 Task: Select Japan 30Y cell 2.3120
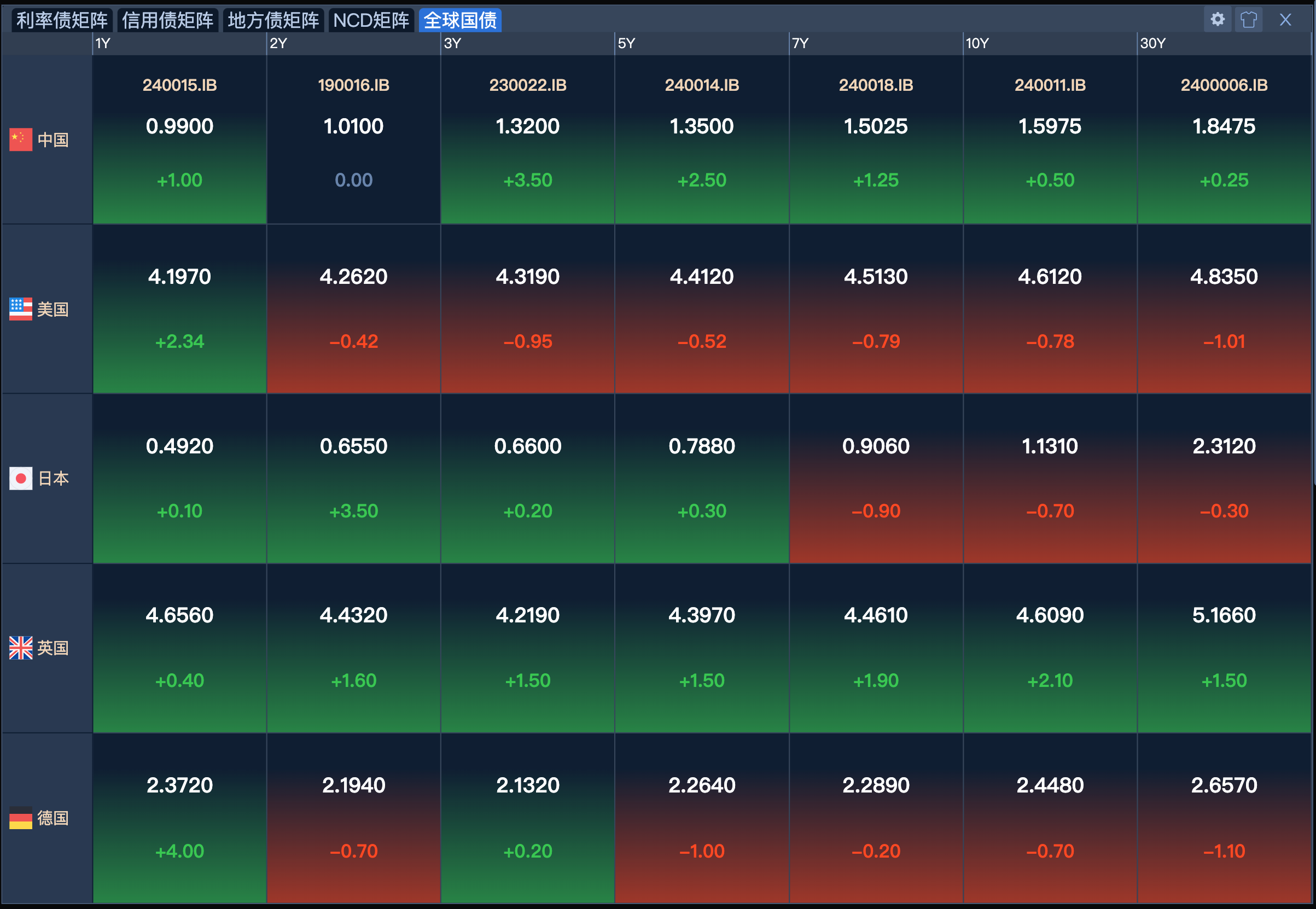click(1224, 446)
